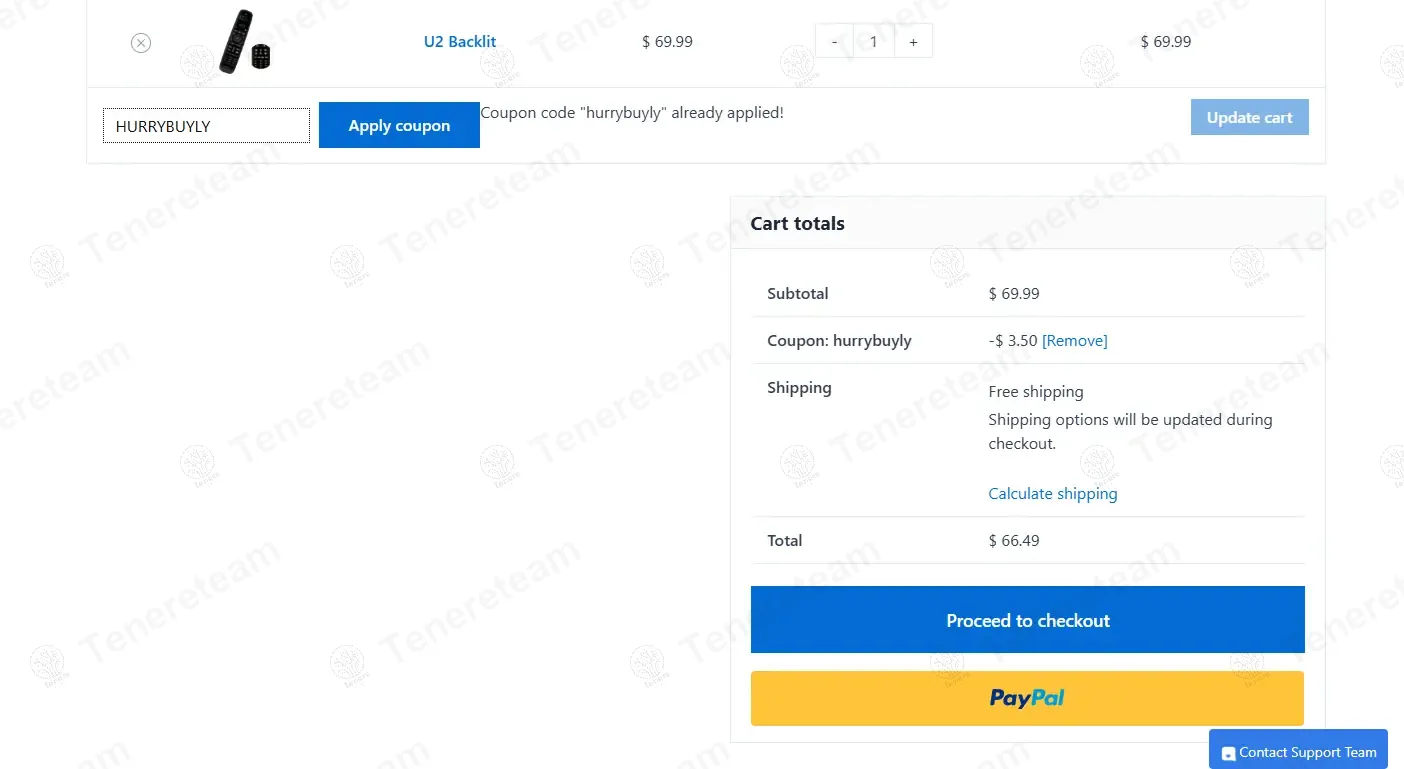Expand the Calculate shipping option
1404x769 pixels.
tap(1052, 494)
